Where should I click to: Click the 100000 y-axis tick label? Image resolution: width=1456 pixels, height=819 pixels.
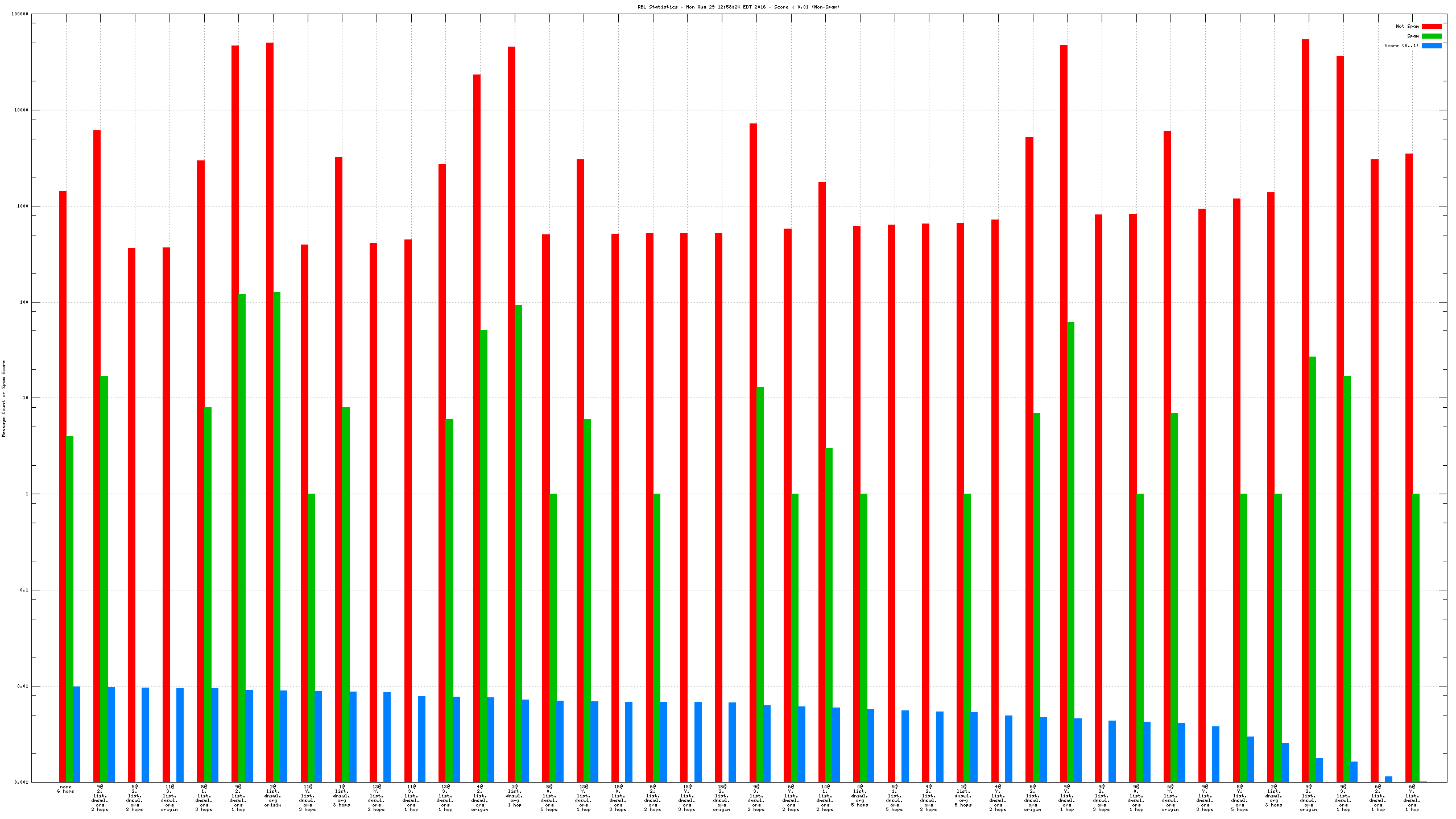click(20, 14)
